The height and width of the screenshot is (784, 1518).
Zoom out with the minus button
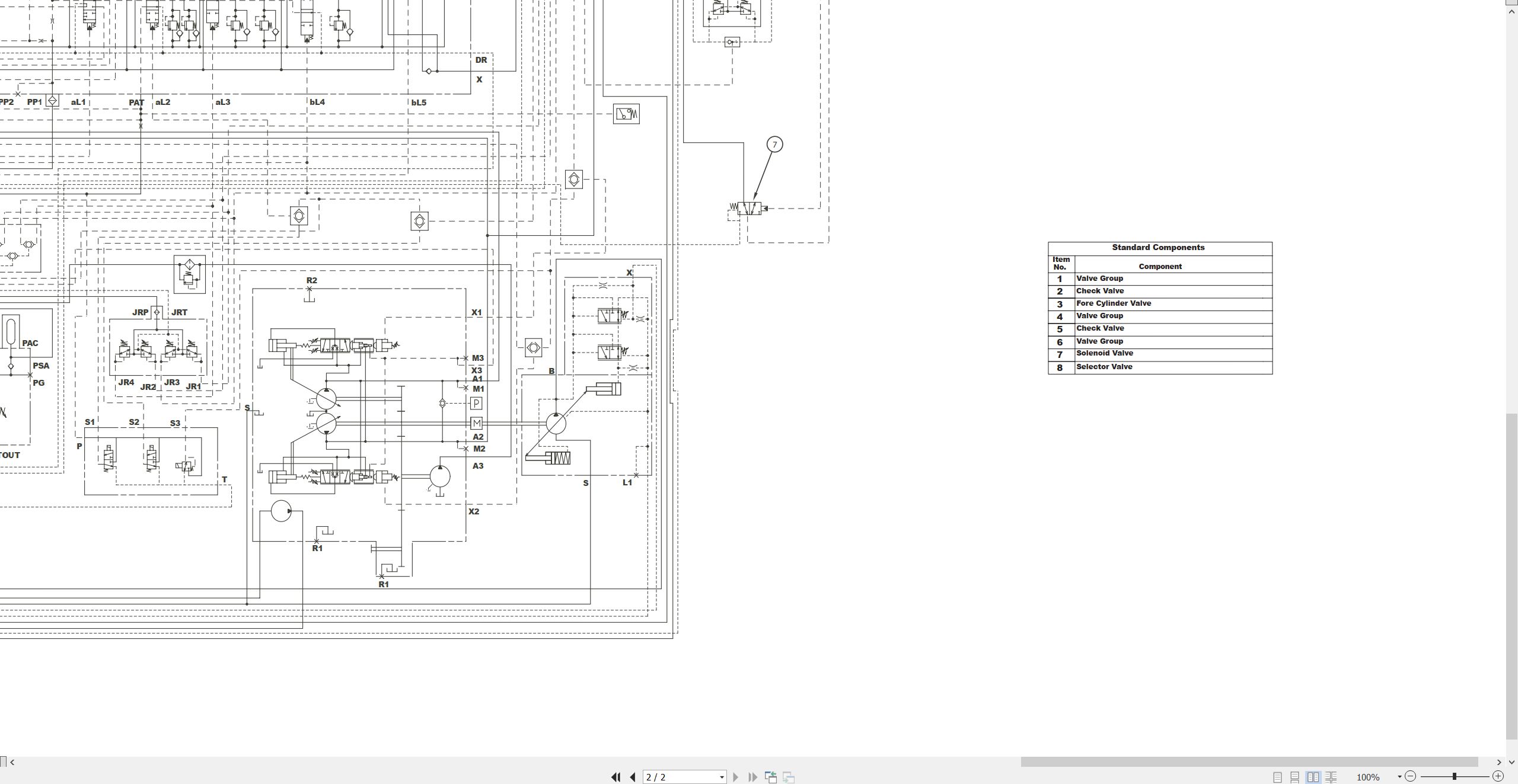pos(1411,776)
